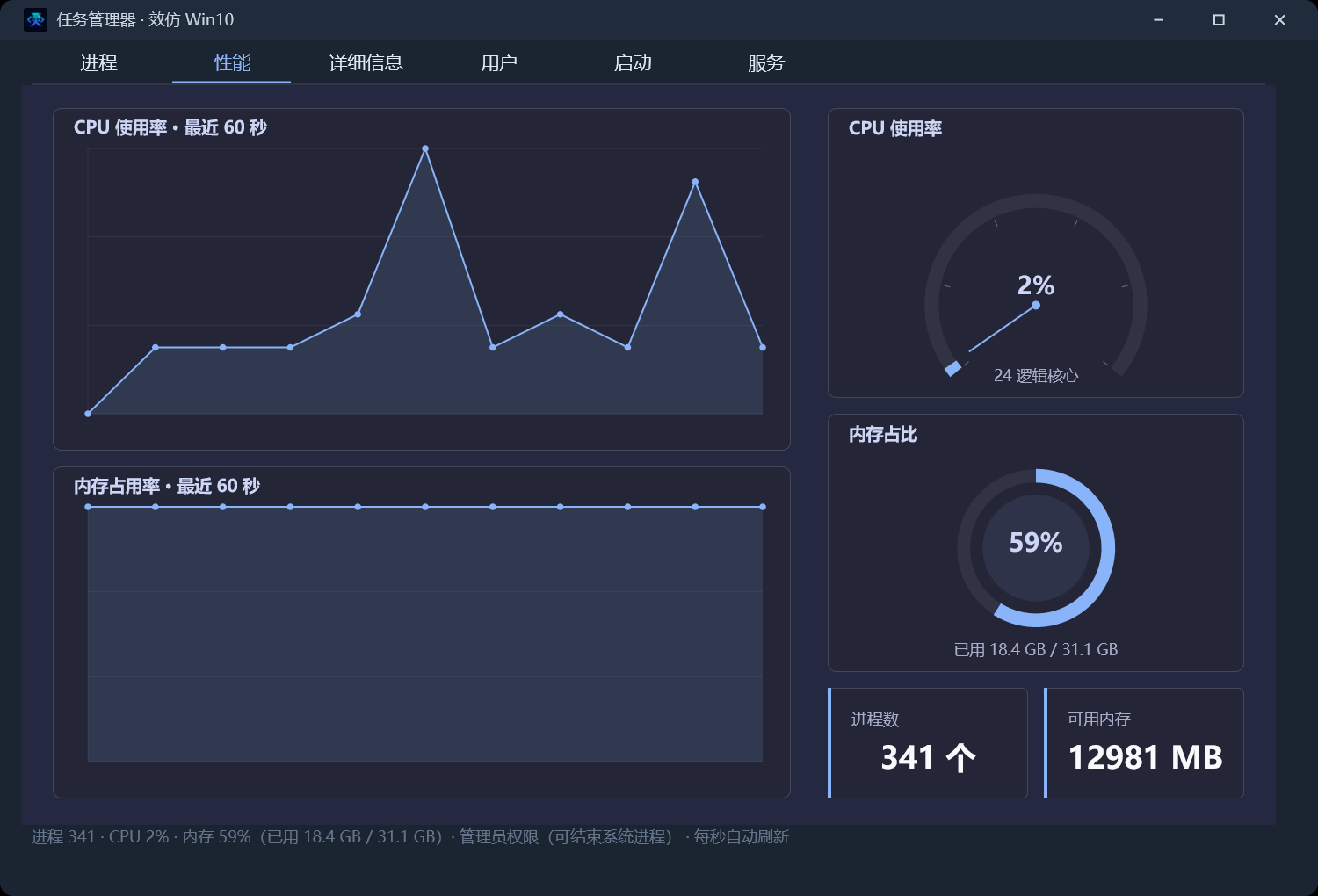Maximize the 任务管理器 window
This screenshot has height=896, width=1318.
(1219, 19)
